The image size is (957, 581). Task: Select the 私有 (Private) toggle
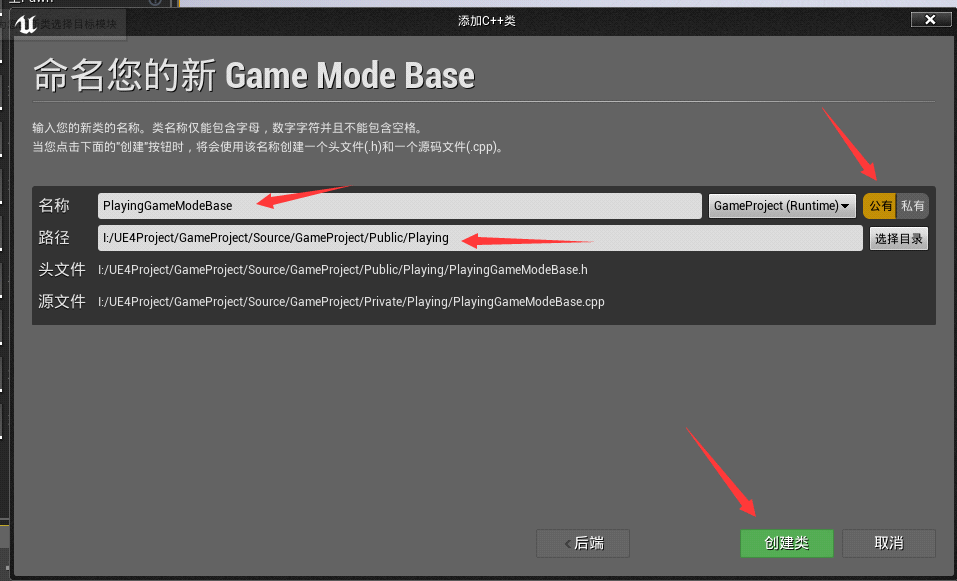click(x=912, y=206)
